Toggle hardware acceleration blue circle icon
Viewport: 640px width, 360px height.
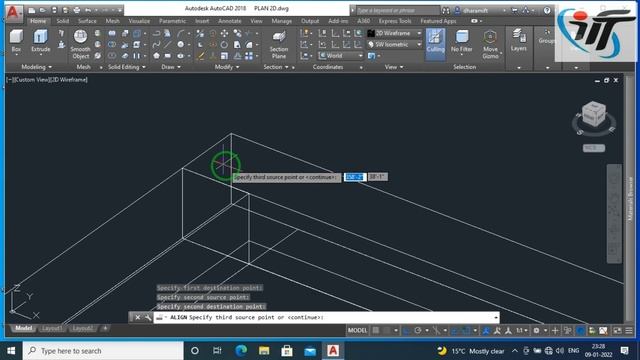[580, 331]
